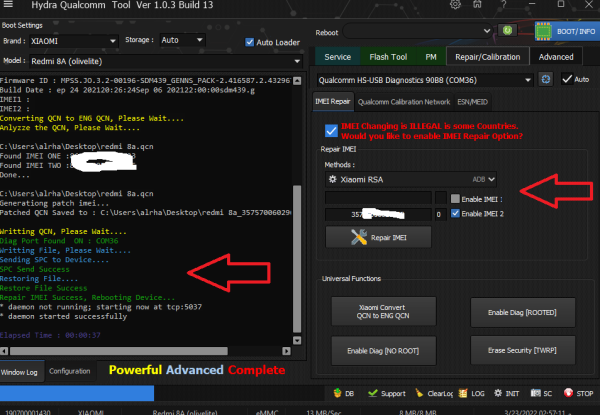This screenshot has width=600, height=415.
Task: Open the ESN/MEID sub-tab
Action: [472, 102]
